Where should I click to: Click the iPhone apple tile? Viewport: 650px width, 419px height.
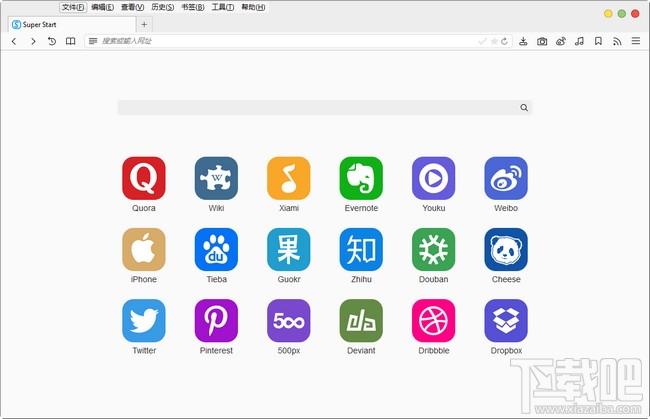point(144,249)
